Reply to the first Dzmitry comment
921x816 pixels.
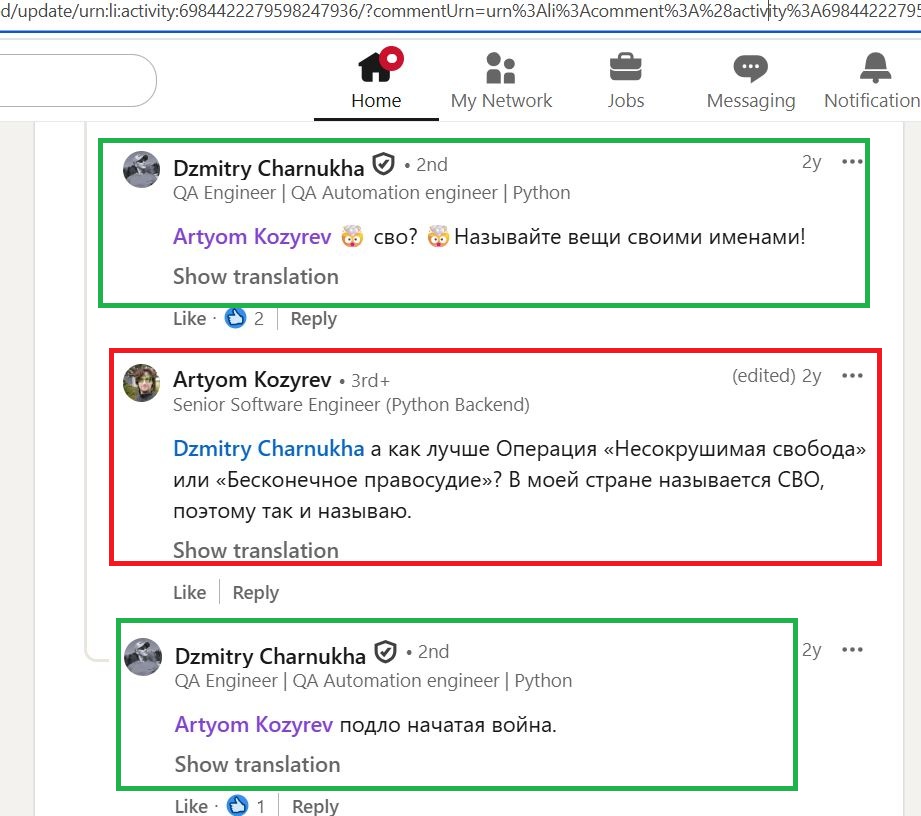tap(313, 319)
